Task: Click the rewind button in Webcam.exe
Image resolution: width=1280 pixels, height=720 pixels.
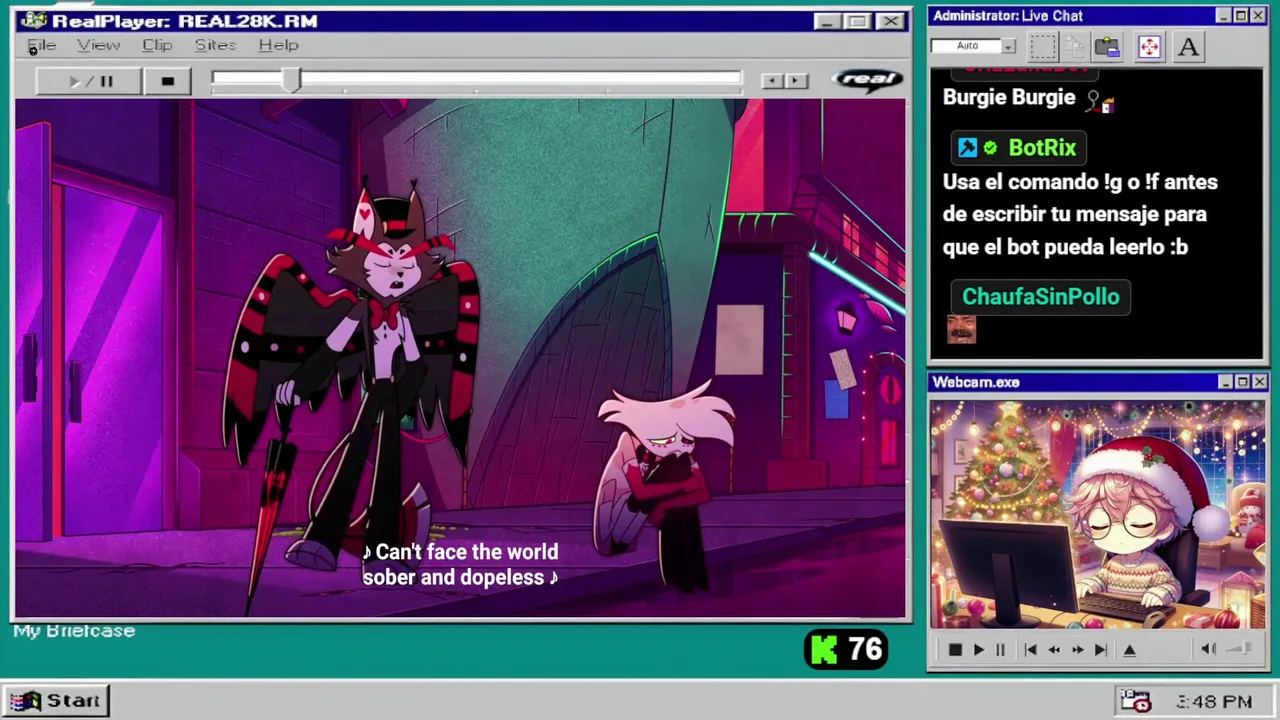Action: pyautogui.click(x=1054, y=650)
